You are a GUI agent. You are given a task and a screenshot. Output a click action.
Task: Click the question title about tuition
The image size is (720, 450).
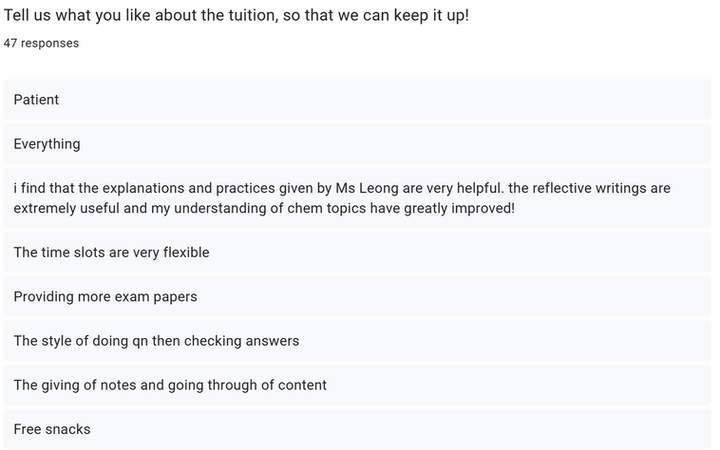(x=236, y=15)
